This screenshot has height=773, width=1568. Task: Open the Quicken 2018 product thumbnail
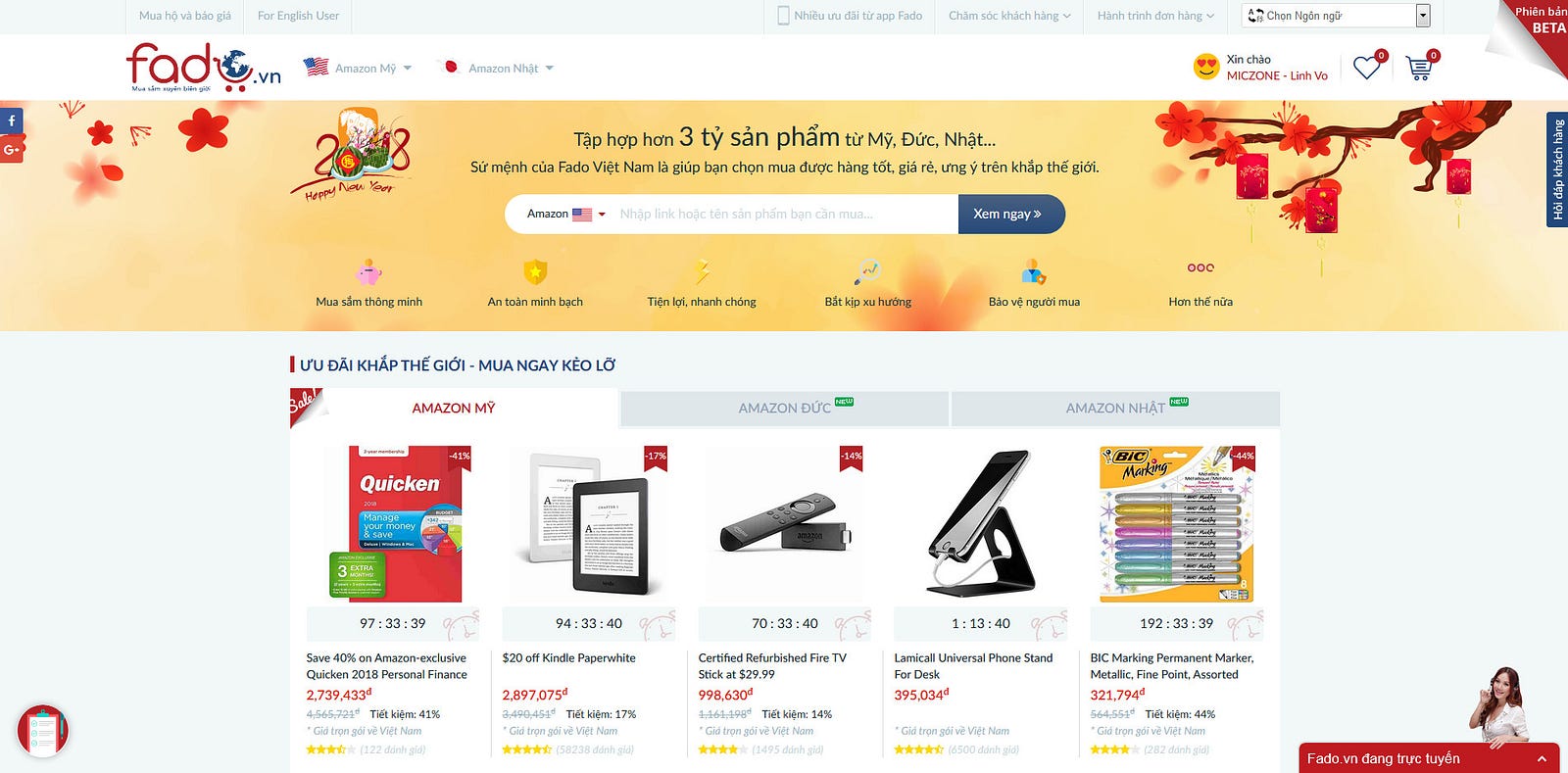tap(406, 524)
